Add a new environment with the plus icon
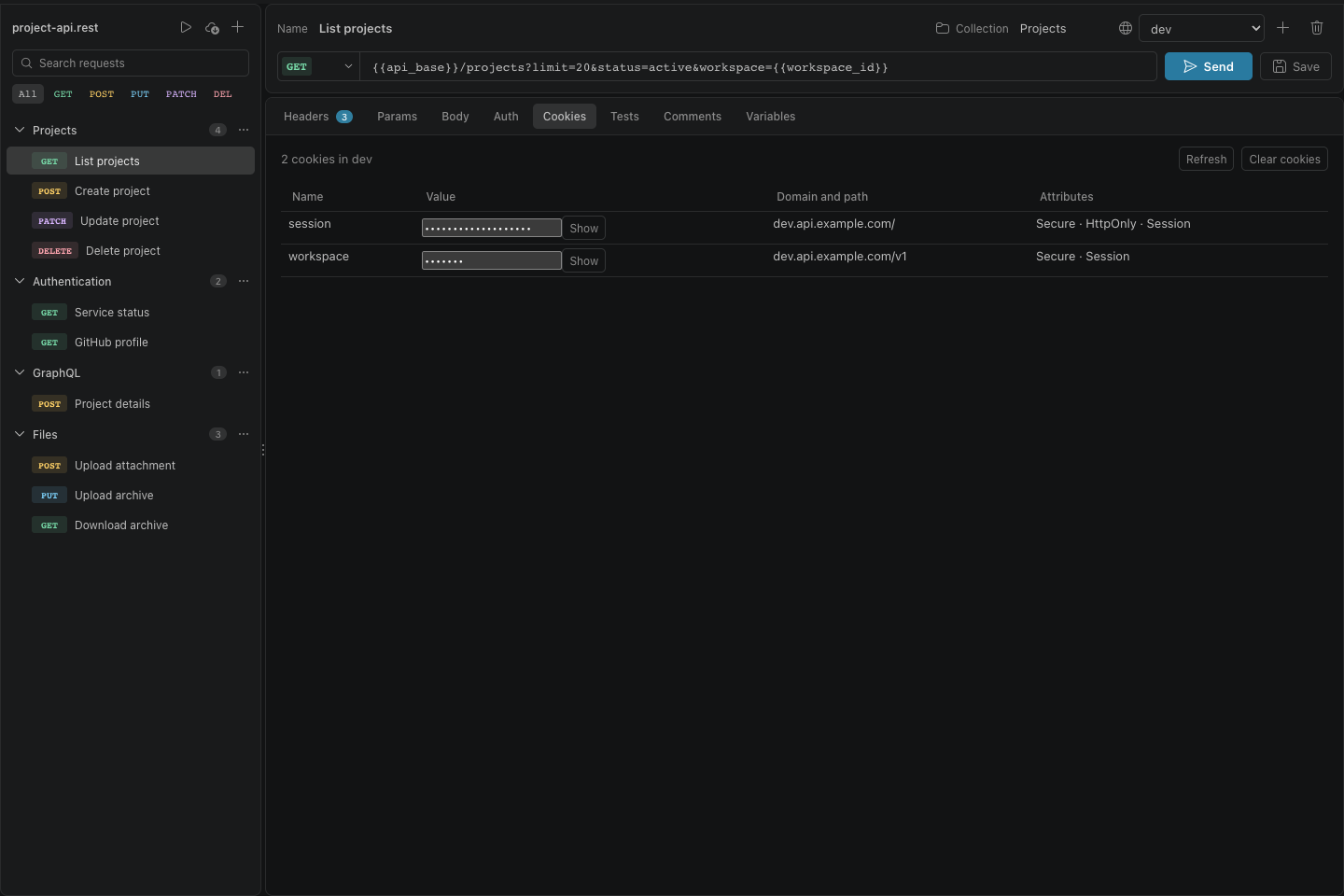The image size is (1344, 896). pyautogui.click(x=1283, y=28)
